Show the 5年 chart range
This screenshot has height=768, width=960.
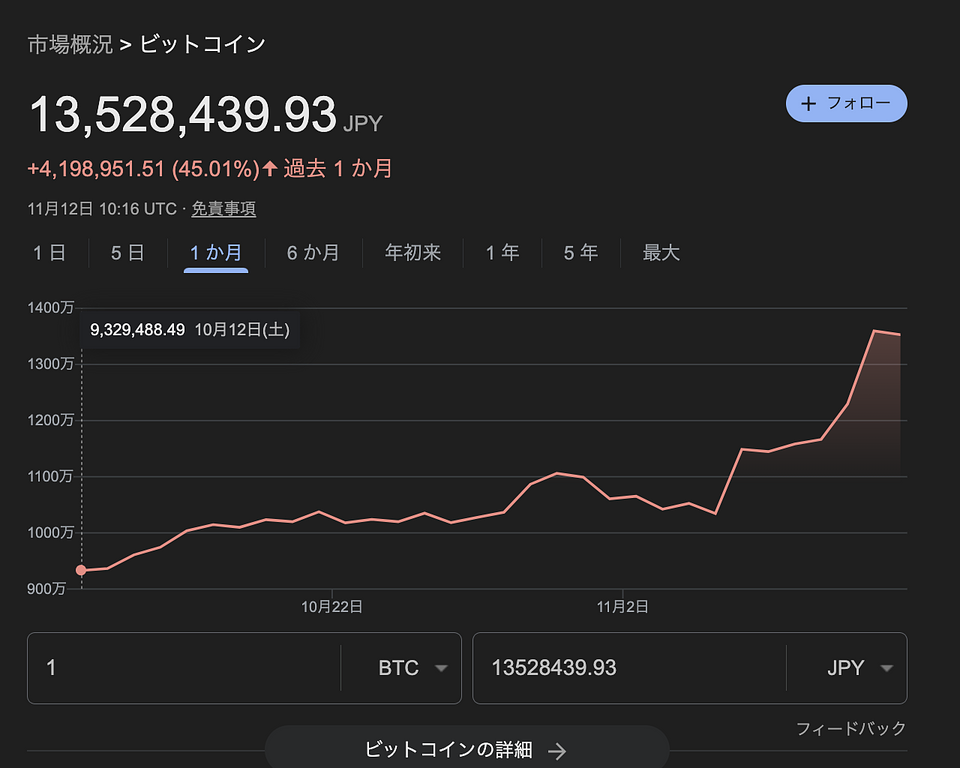tap(580, 253)
